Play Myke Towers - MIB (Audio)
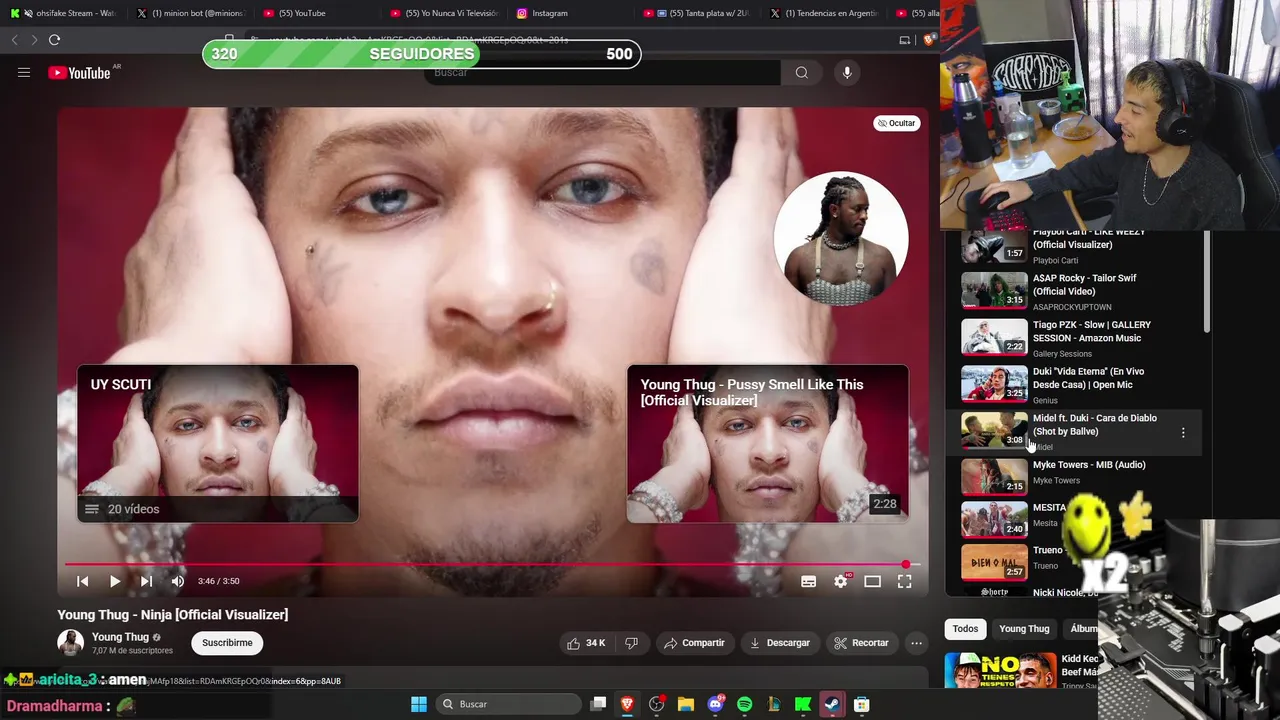This screenshot has width=1280, height=720. 1072,477
